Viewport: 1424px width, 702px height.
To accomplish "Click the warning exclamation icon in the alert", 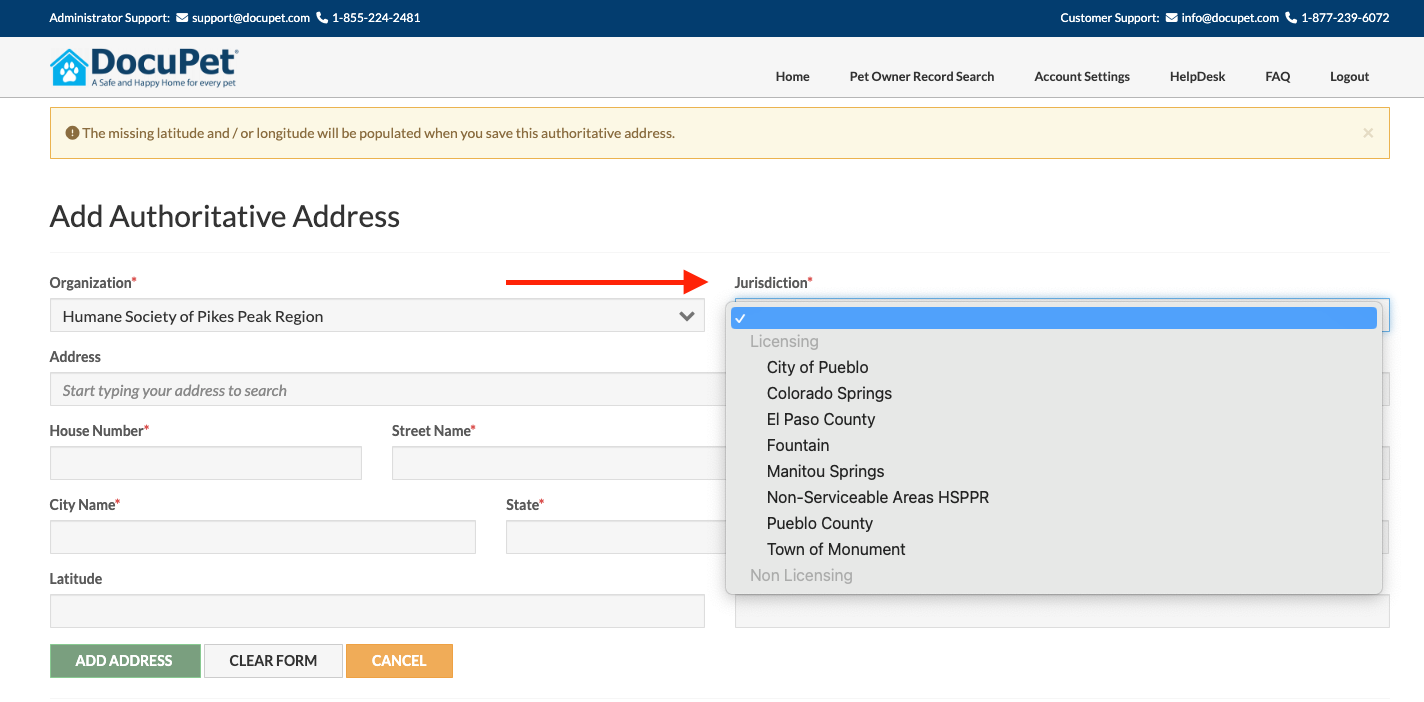I will [x=72, y=133].
